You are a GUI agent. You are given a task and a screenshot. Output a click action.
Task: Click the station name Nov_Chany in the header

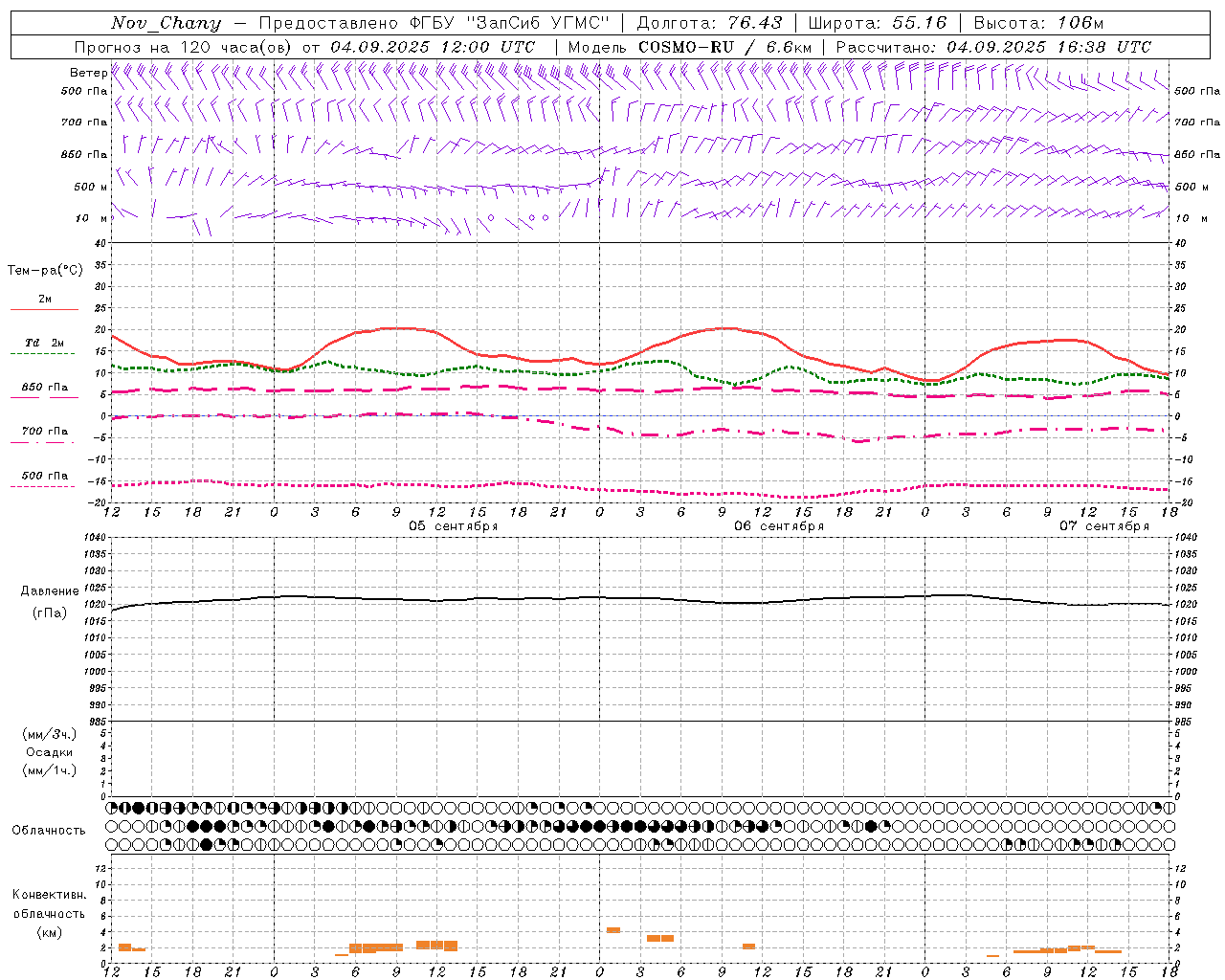point(166,23)
